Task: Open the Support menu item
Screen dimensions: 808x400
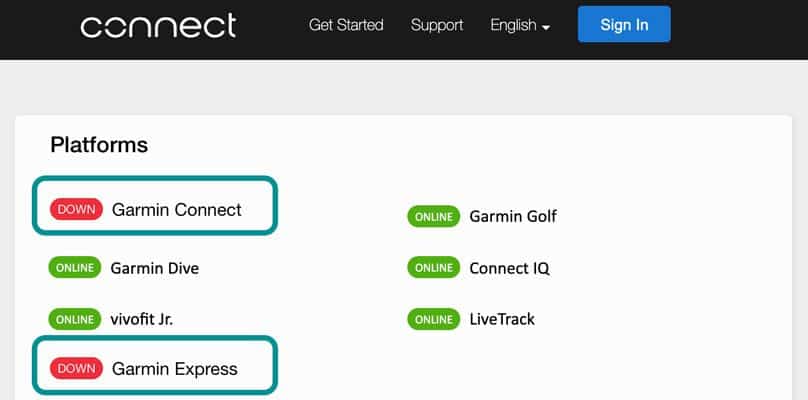Action: pos(437,25)
